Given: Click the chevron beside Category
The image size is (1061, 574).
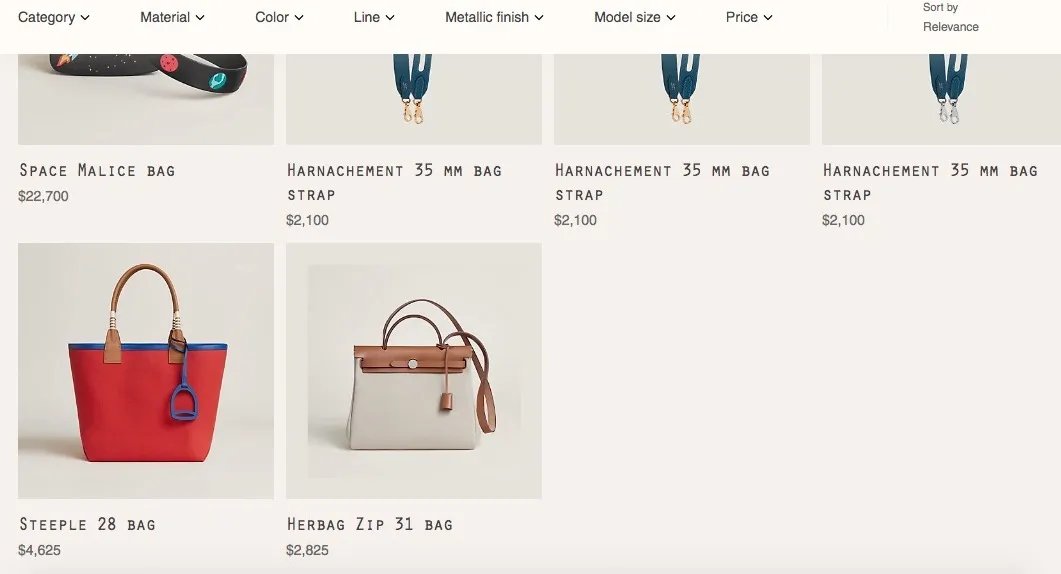Looking at the screenshot, I should click(x=85, y=18).
